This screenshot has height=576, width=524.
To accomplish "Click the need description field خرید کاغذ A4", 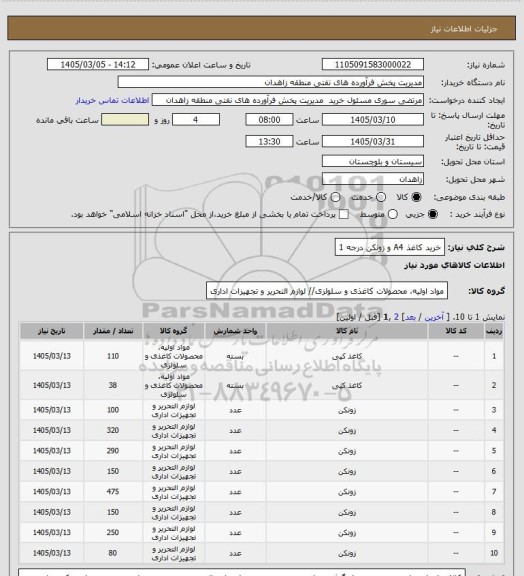I will pyautogui.click(x=390, y=247).
